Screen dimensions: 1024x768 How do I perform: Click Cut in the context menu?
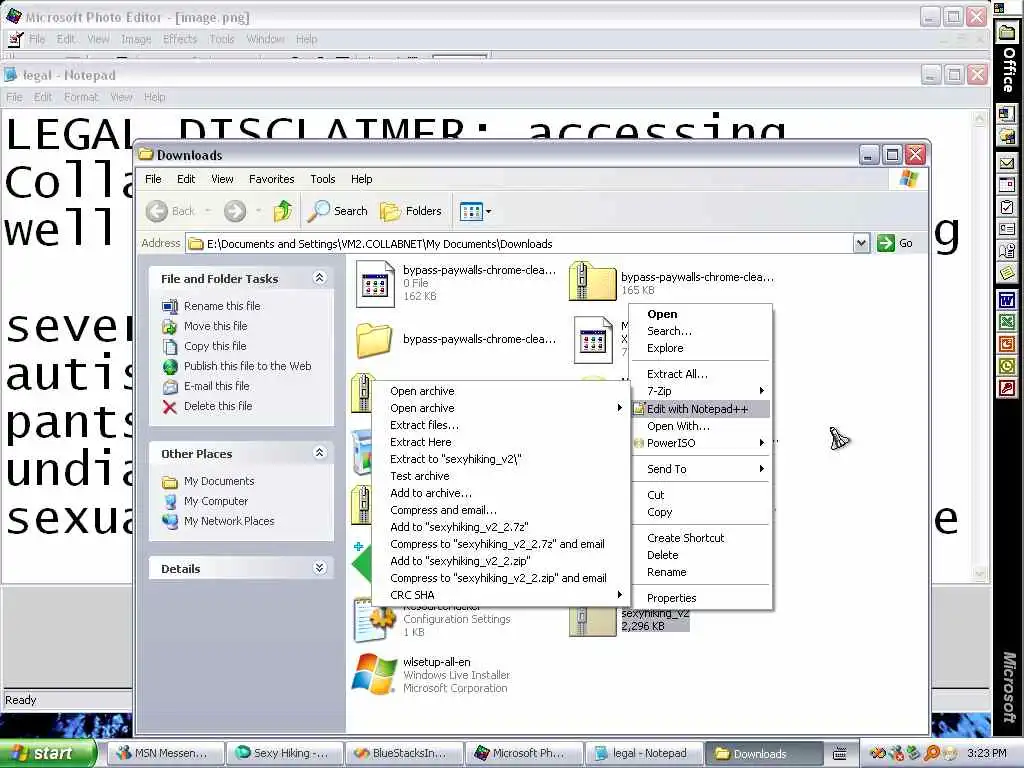coord(701,495)
